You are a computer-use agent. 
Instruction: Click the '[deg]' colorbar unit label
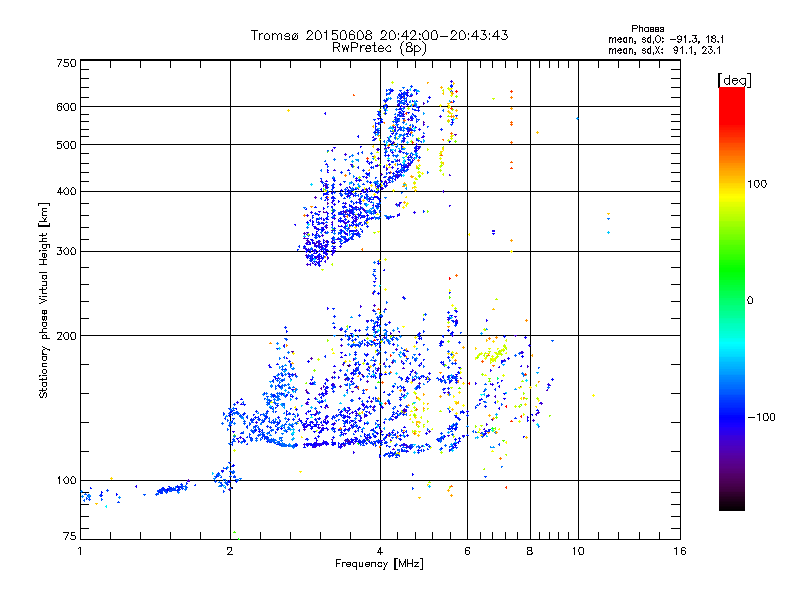point(734,80)
